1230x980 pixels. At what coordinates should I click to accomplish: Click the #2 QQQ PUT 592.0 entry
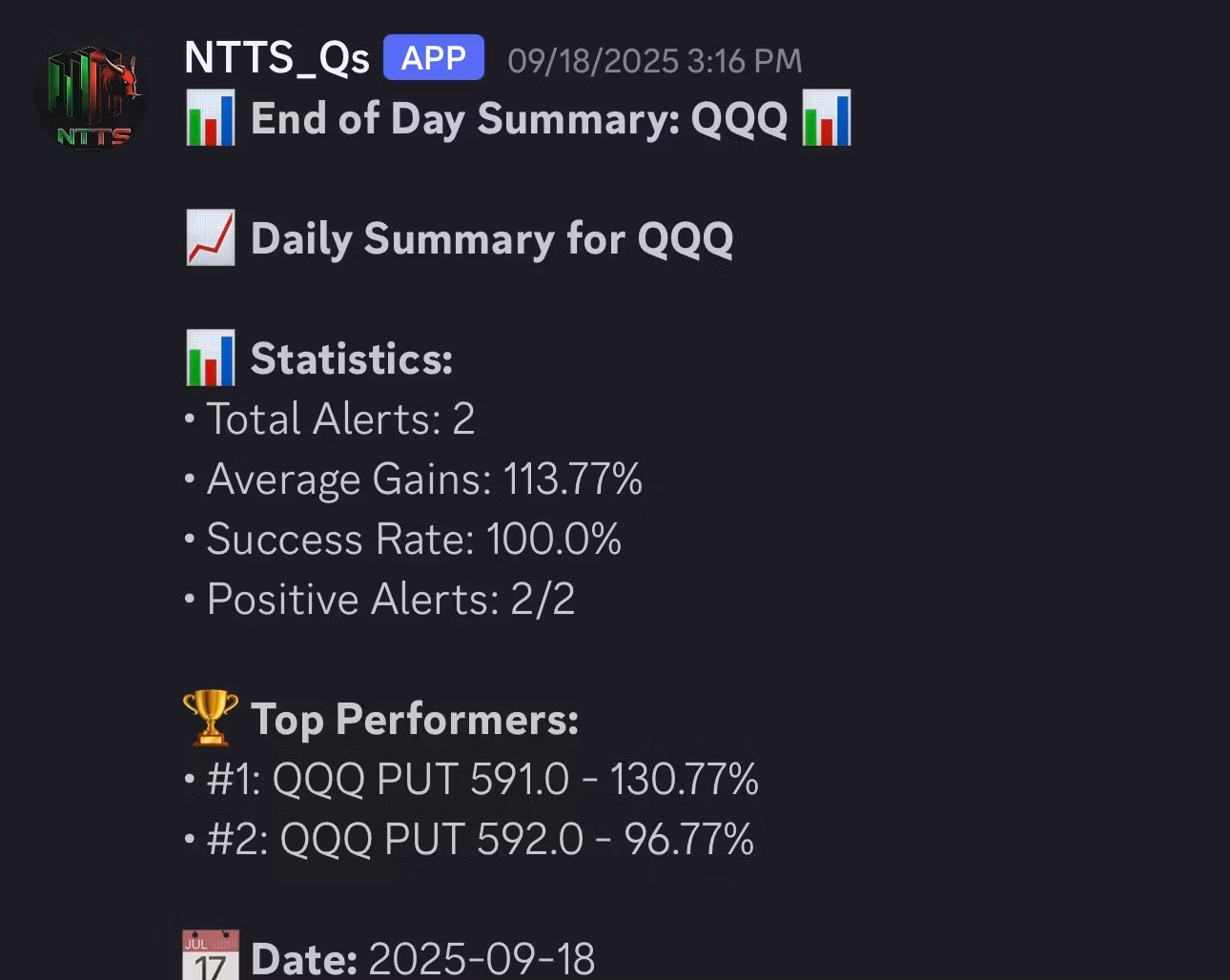[x=480, y=839]
